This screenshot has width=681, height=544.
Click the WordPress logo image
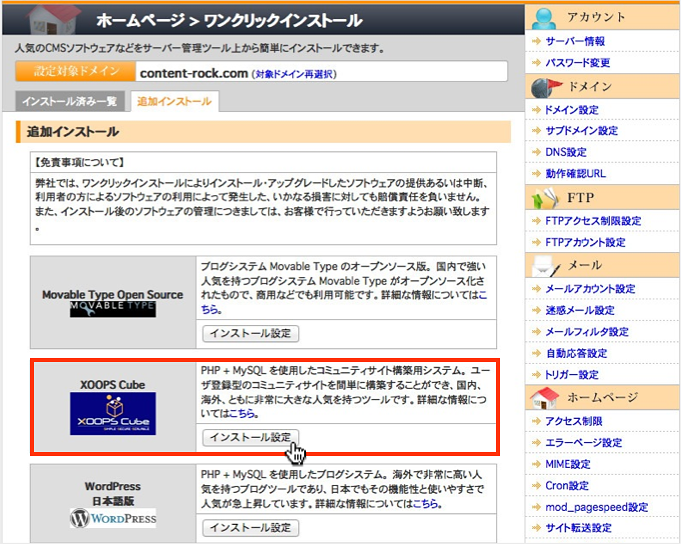point(113,518)
